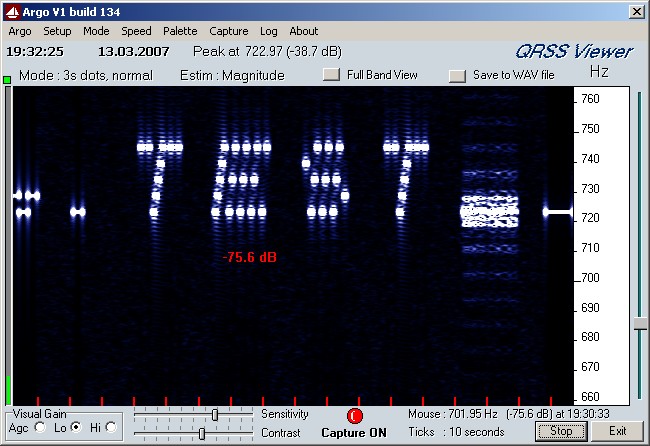Click the 13.03.2007 date readout
The height and width of the screenshot is (446, 650).
[x=133, y=52]
